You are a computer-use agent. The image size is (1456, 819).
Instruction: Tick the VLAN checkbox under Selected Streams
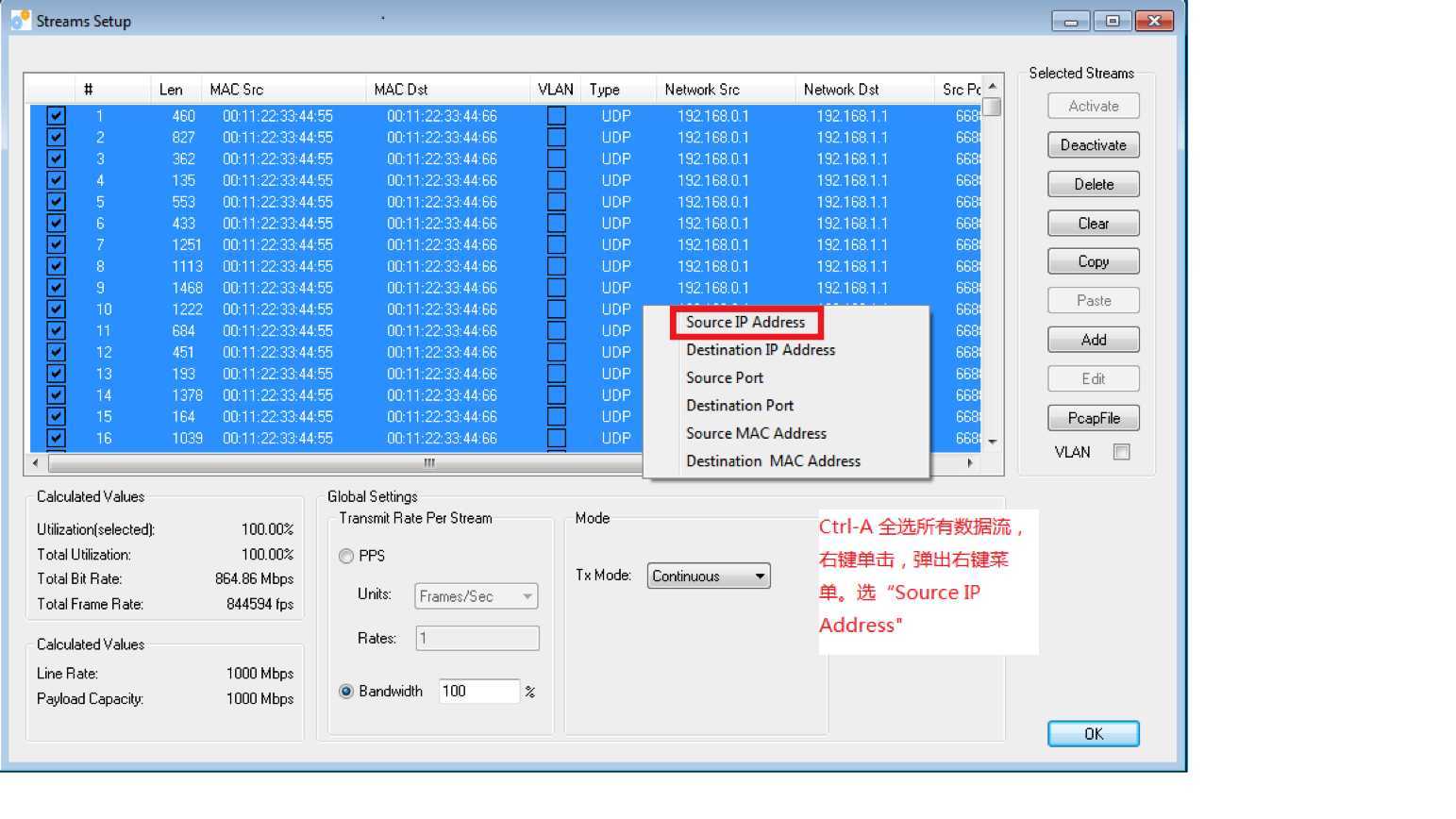[1121, 452]
